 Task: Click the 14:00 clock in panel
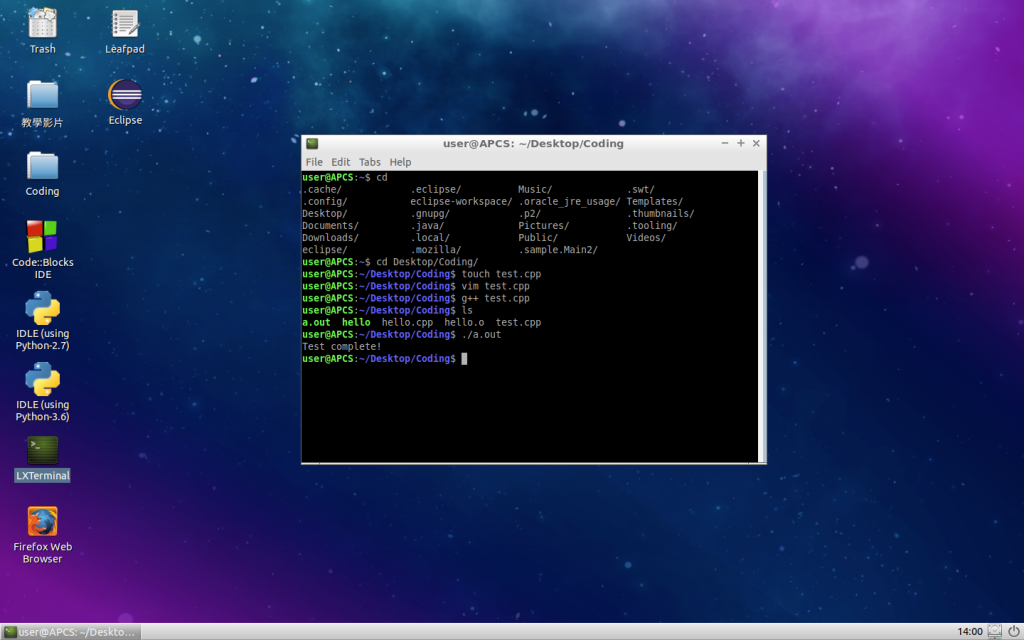coord(970,632)
